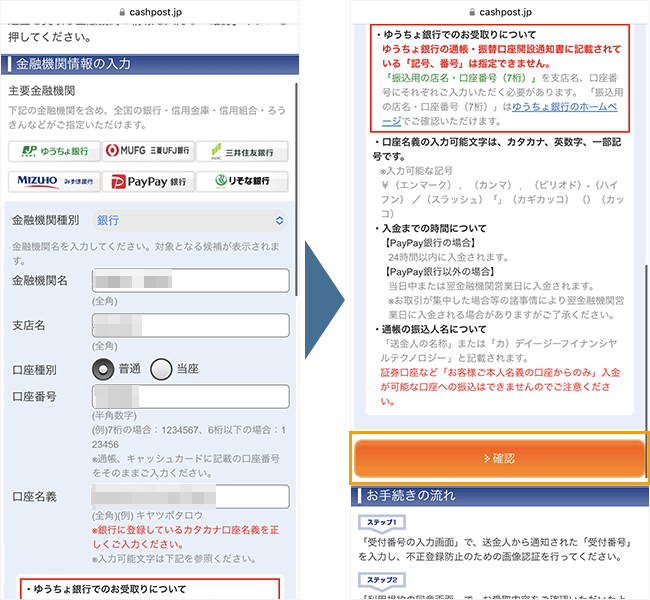This screenshot has width=650, height=600.
Task: Open the ゆうちょ銀行のホームページ link
Action: (x=565, y=107)
